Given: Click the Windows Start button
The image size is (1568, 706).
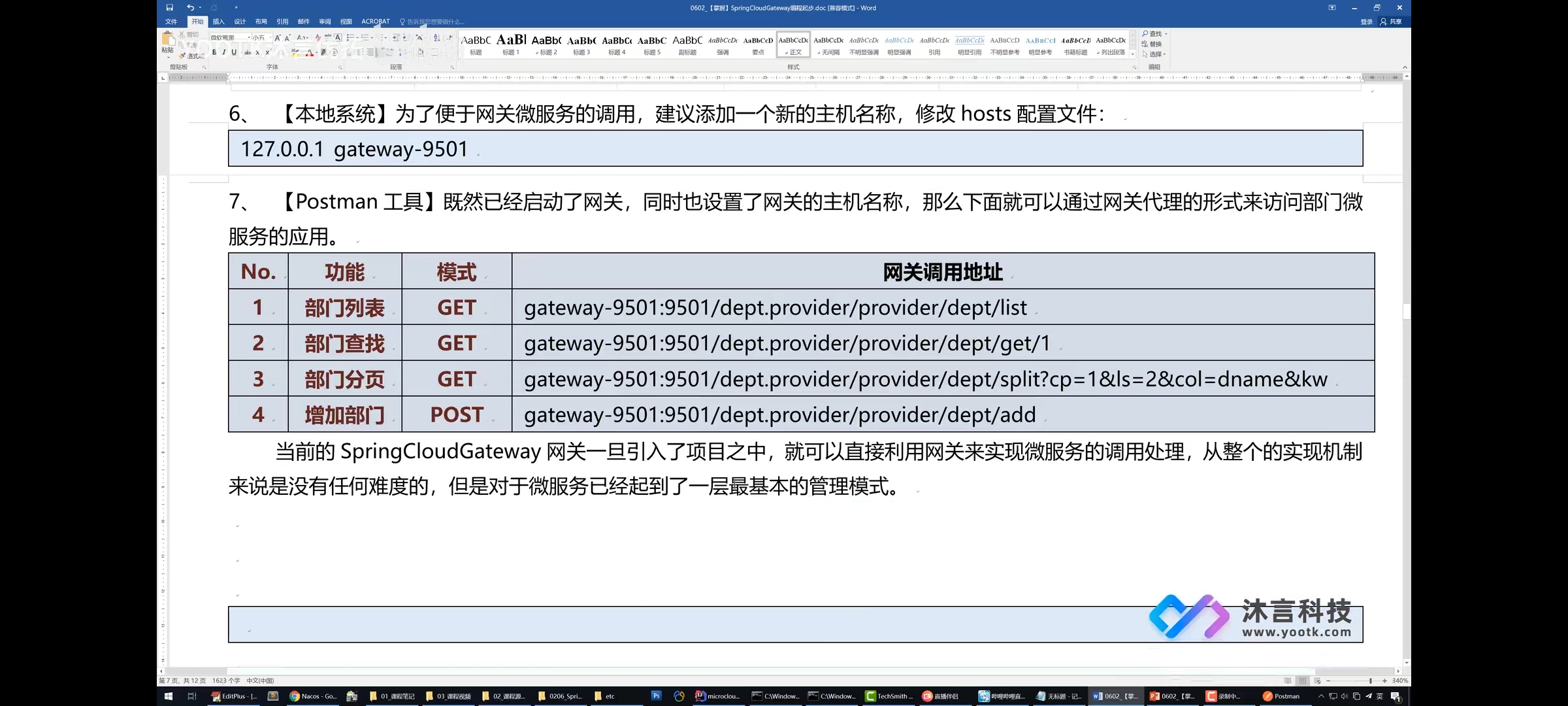Looking at the screenshot, I should tap(169, 696).
